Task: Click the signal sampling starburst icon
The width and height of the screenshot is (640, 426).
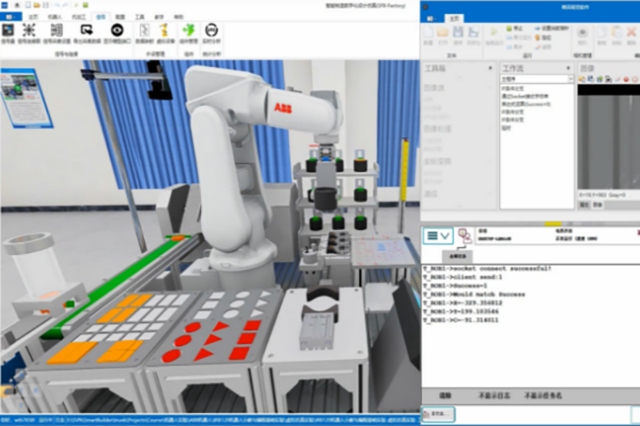Action: click(29, 30)
